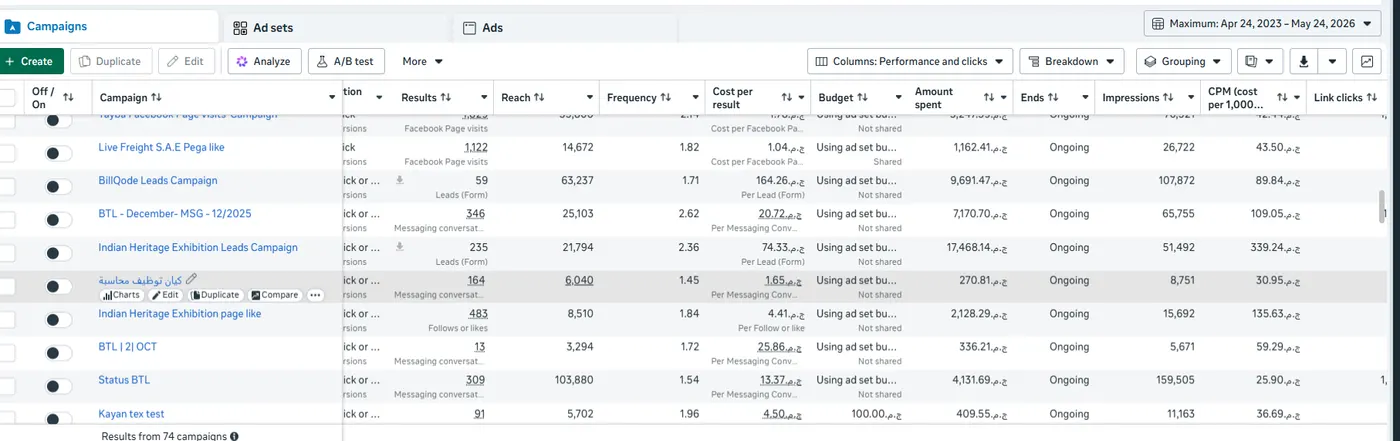Sort by the Reach column
The height and width of the screenshot is (441, 1400).
coord(539,97)
